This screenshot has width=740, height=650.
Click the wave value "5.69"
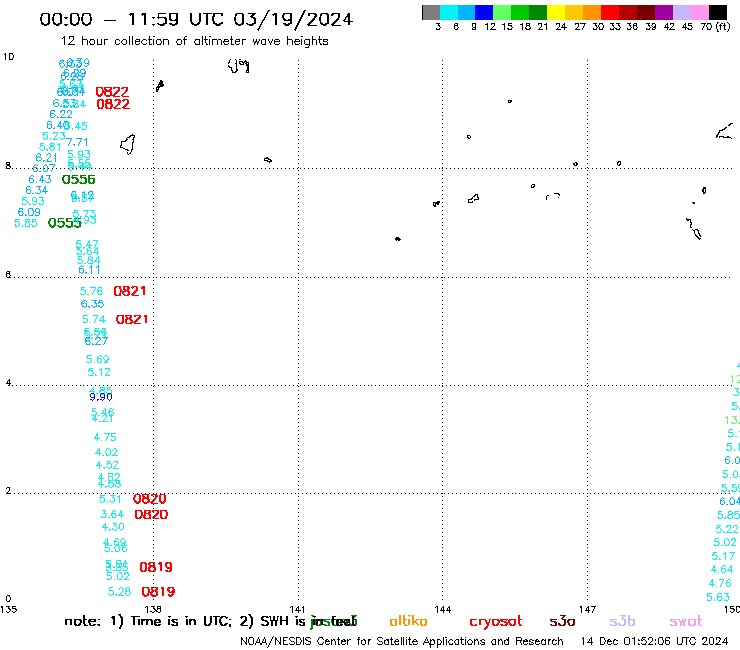[97, 360]
